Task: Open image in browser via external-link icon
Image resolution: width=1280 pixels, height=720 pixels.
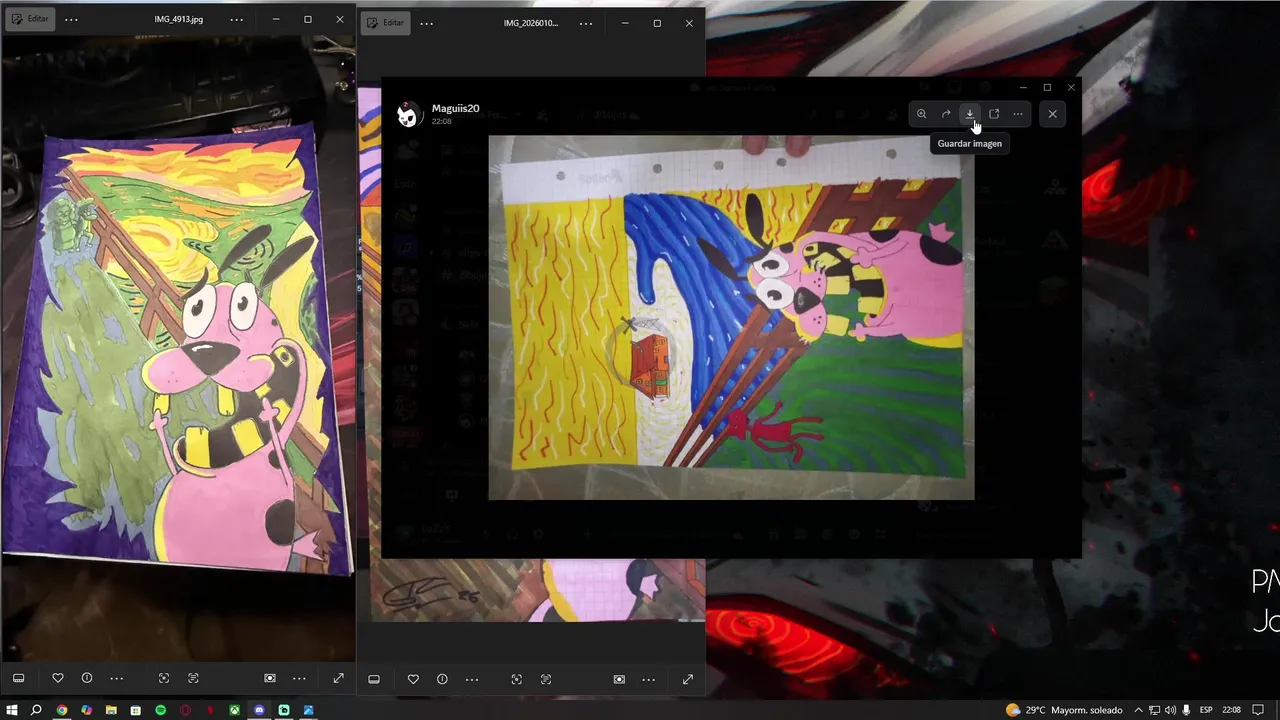Action: point(994,114)
